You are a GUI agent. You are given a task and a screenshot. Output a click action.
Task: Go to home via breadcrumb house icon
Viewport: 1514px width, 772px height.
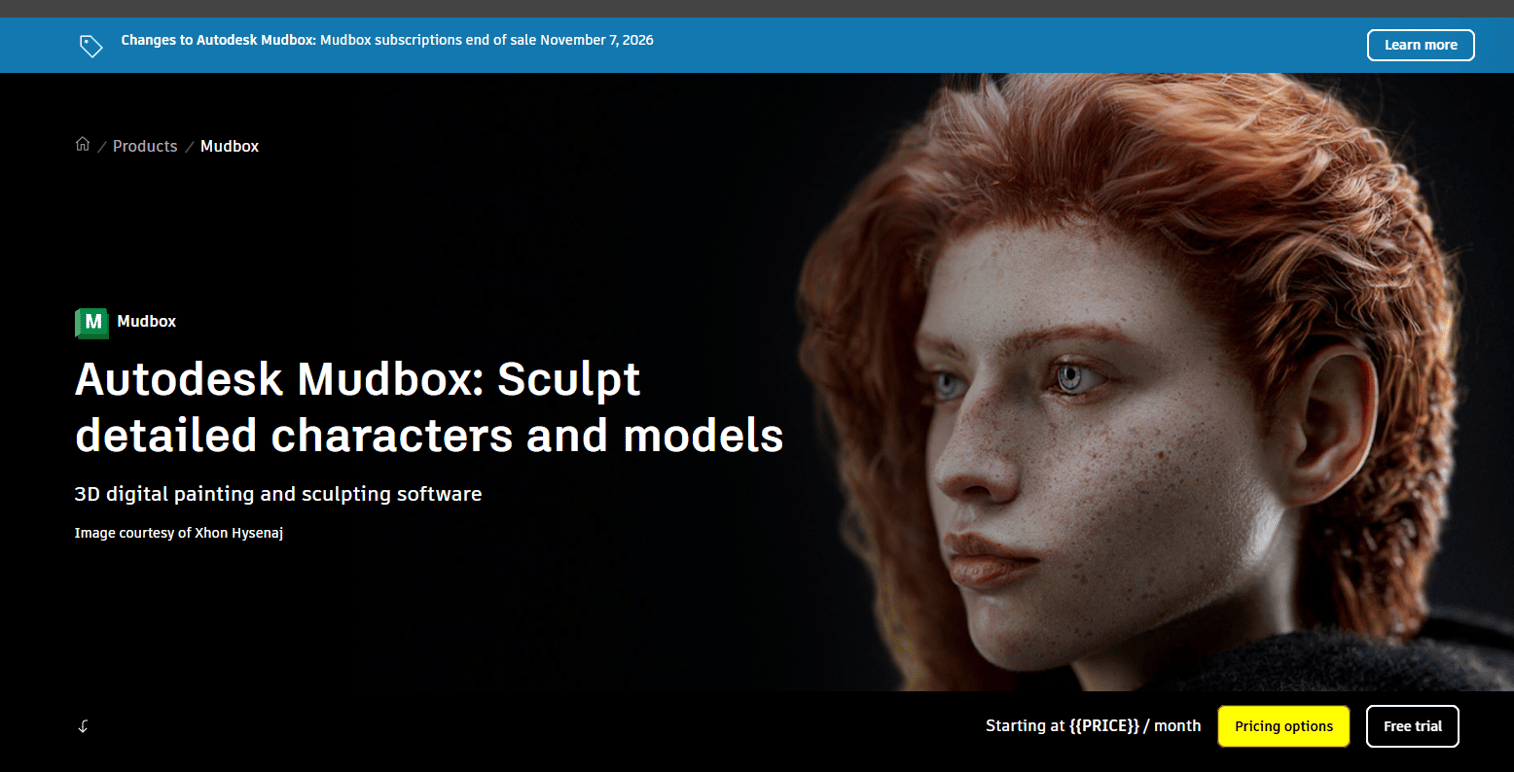[82, 145]
